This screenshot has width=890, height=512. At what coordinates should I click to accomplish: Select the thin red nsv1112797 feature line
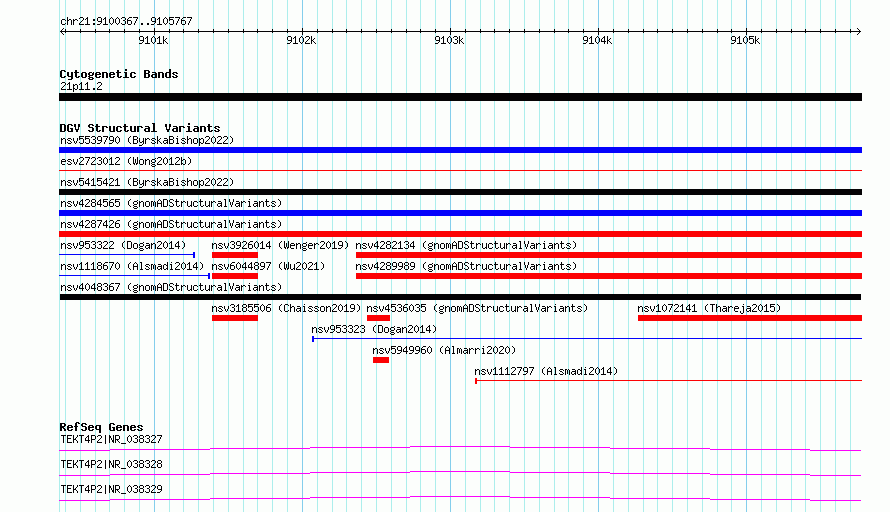[669, 381]
